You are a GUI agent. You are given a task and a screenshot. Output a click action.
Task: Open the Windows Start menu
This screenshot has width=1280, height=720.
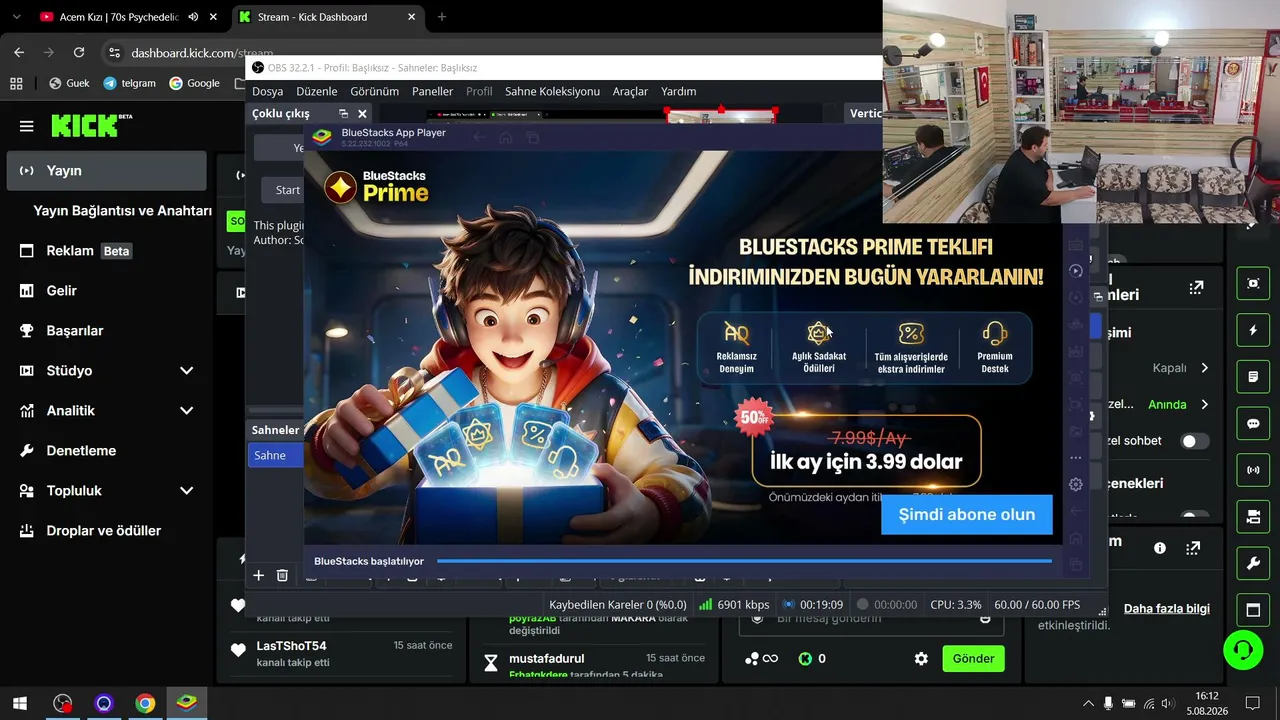coord(19,704)
